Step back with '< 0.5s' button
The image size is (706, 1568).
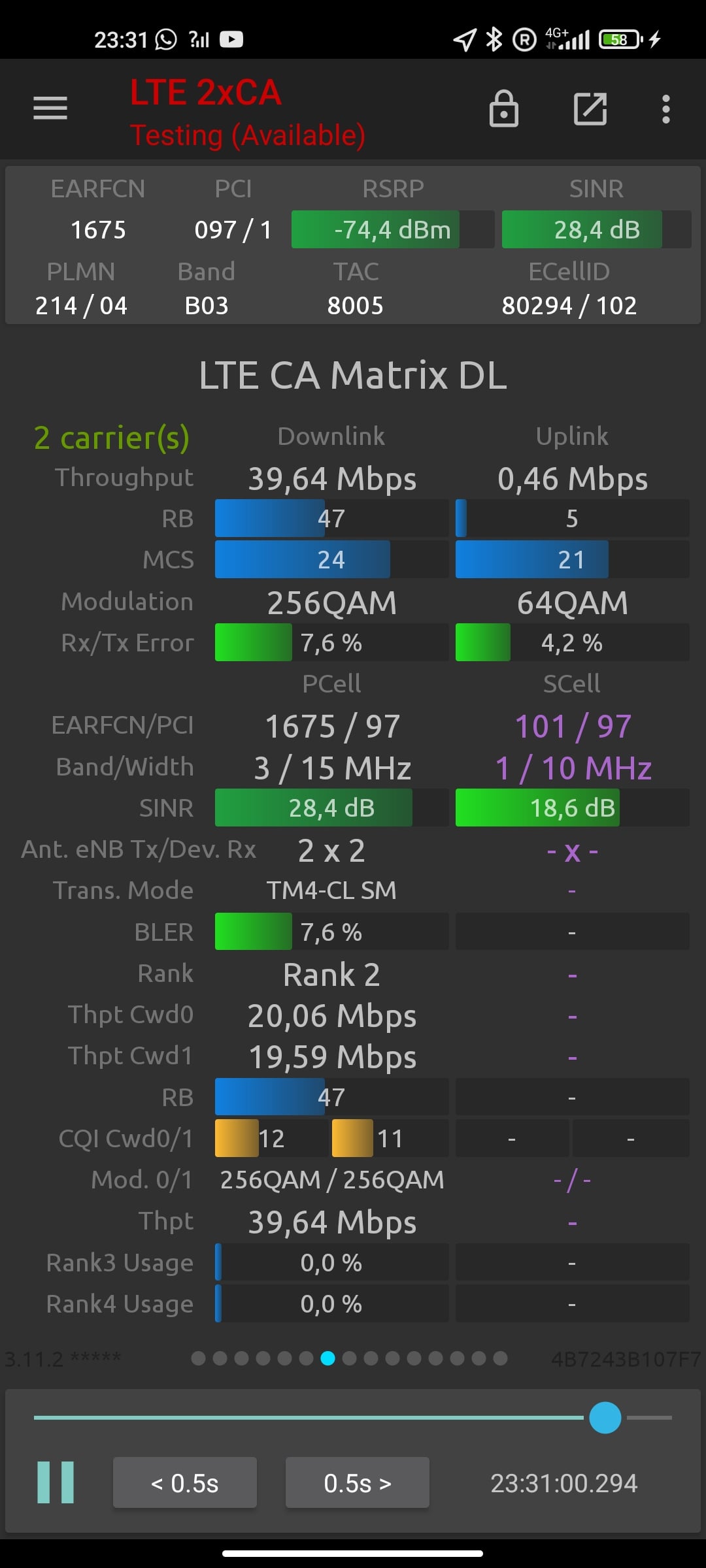[x=185, y=1482]
